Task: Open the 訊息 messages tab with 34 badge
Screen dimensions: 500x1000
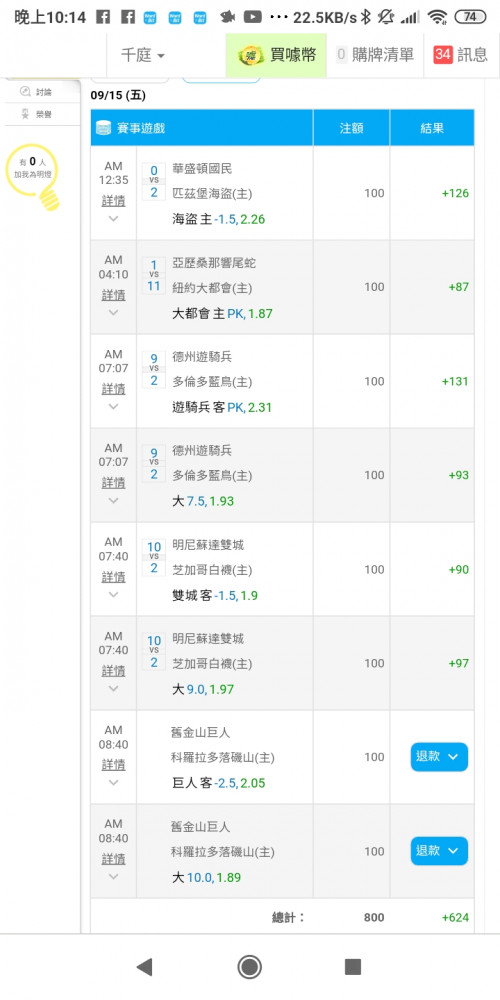Action: point(460,55)
